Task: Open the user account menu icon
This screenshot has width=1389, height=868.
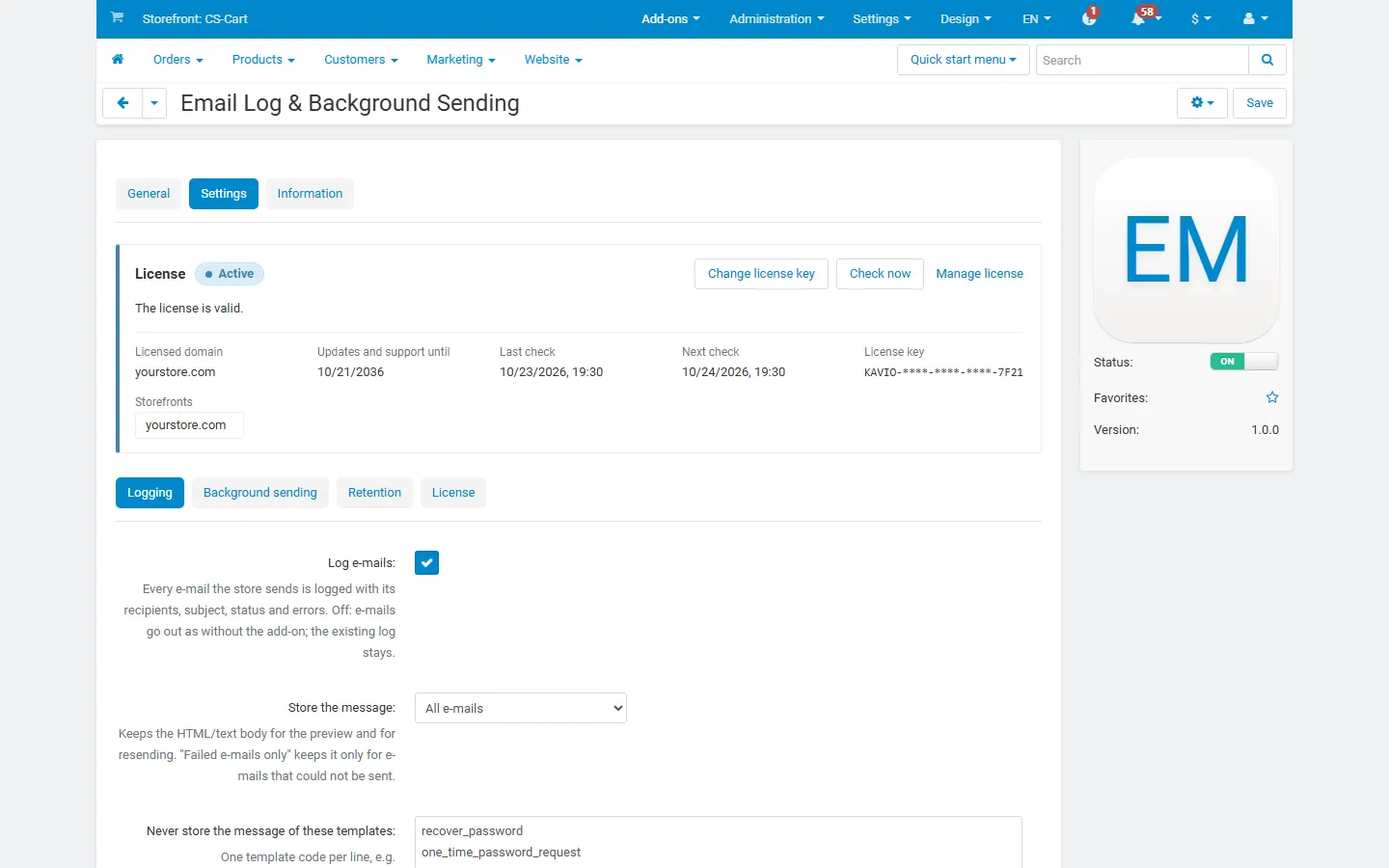Action: click(x=1255, y=18)
